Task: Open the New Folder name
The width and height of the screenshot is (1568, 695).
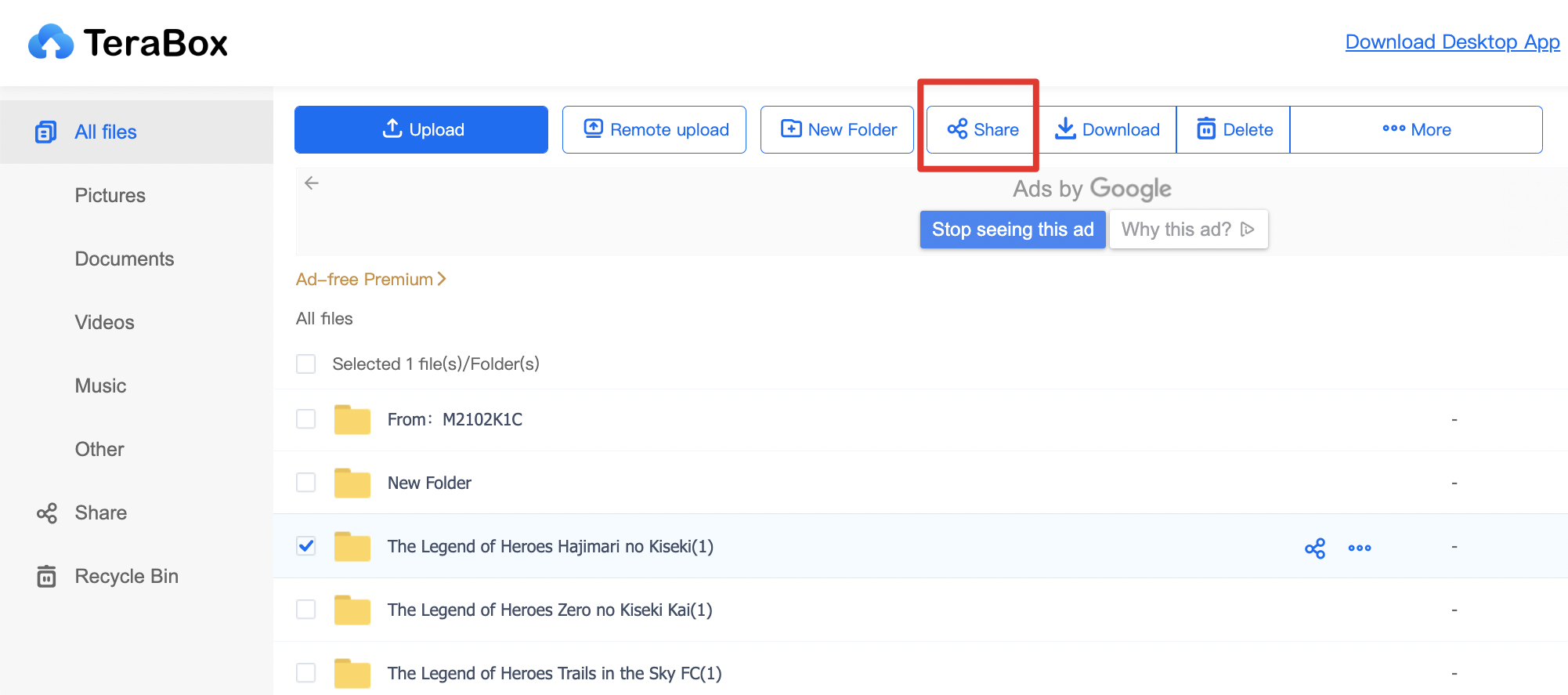Action: pyautogui.click(x=429, y=483)
